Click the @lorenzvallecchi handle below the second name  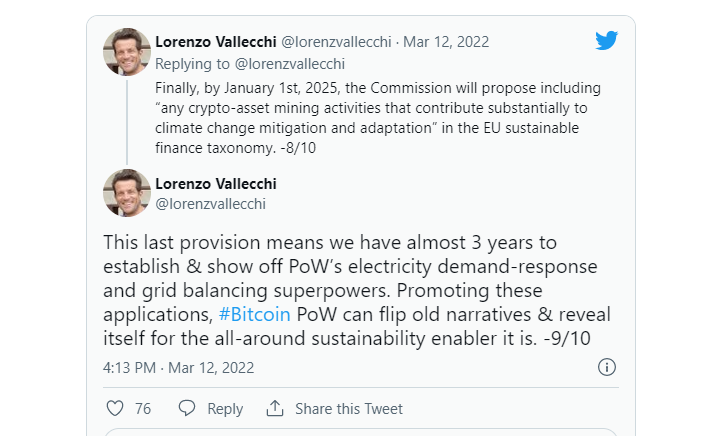click(210, 204)
